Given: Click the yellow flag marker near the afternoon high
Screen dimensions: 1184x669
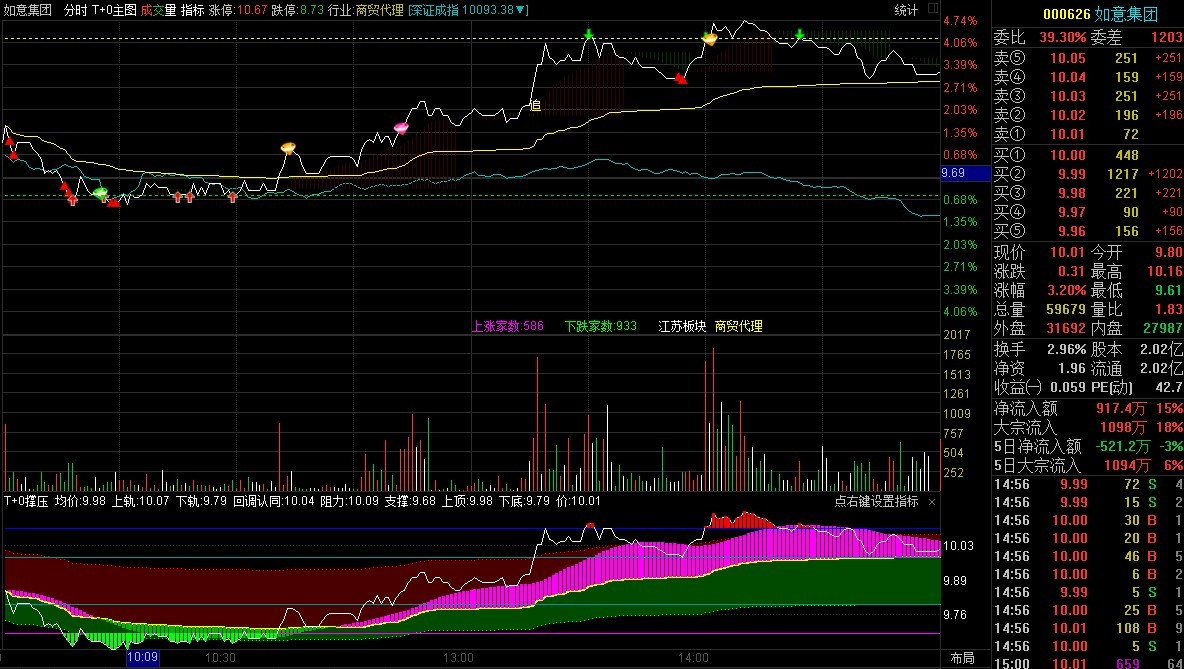Looking at the screenshot, I should (x=709, y=36).
